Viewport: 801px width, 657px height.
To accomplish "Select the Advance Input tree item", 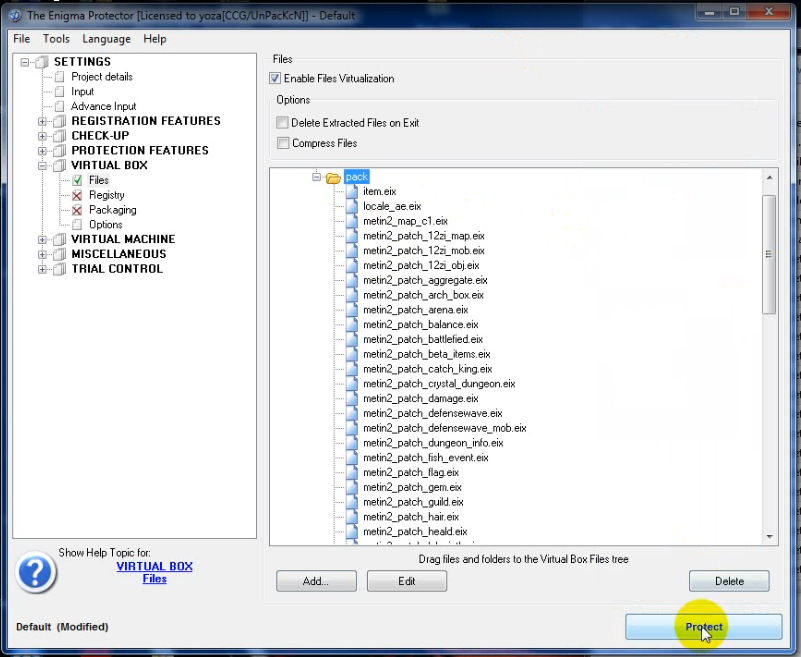I will tap(104, 106).
